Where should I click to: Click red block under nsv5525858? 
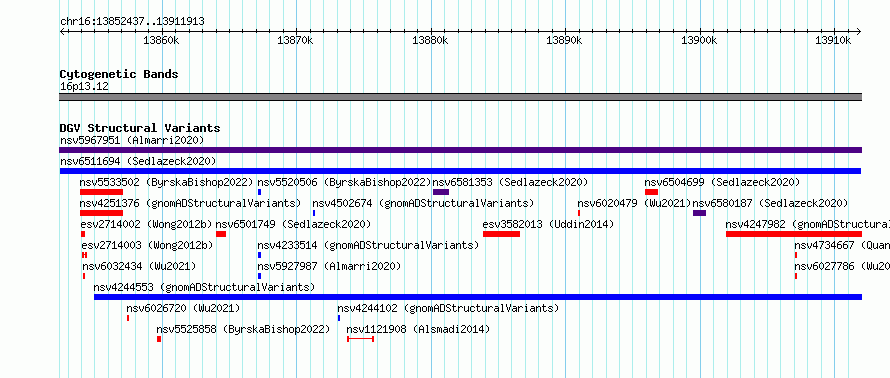point(159,339)
